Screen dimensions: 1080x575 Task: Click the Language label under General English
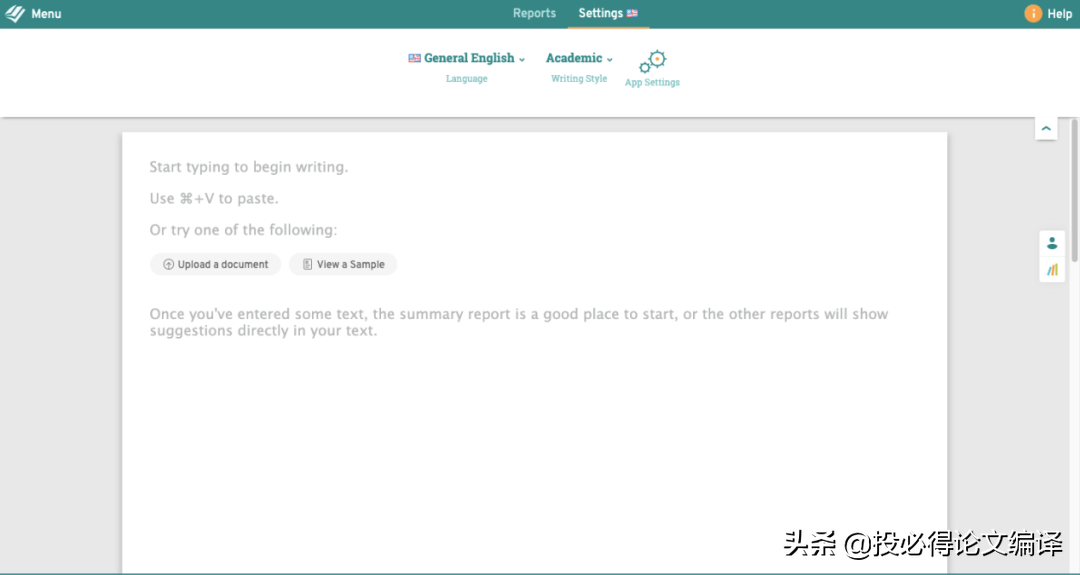click(x=466, y=79)
